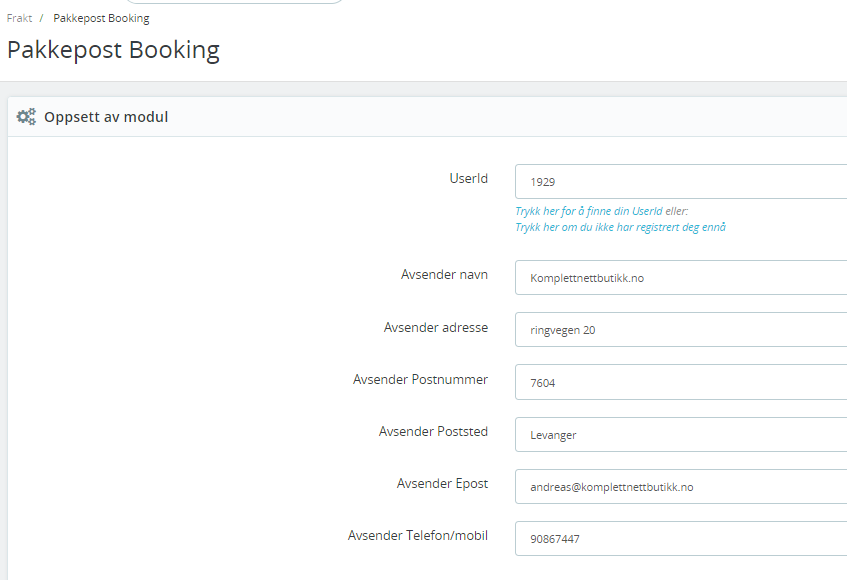Click the UserId label
The width and height of the screenshot is (847, 580).
(468, 179)
